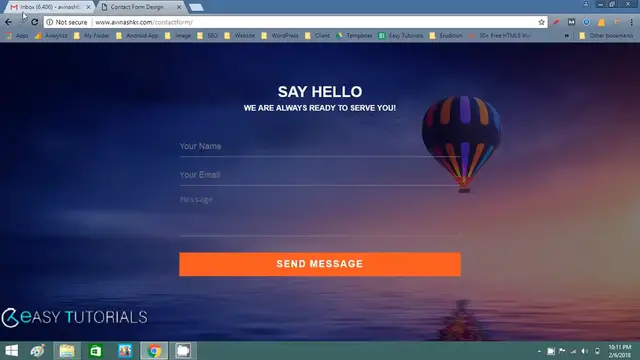Expand the hidden bookmarks chevron
640x360 pixels.
(x=567, y=36)
